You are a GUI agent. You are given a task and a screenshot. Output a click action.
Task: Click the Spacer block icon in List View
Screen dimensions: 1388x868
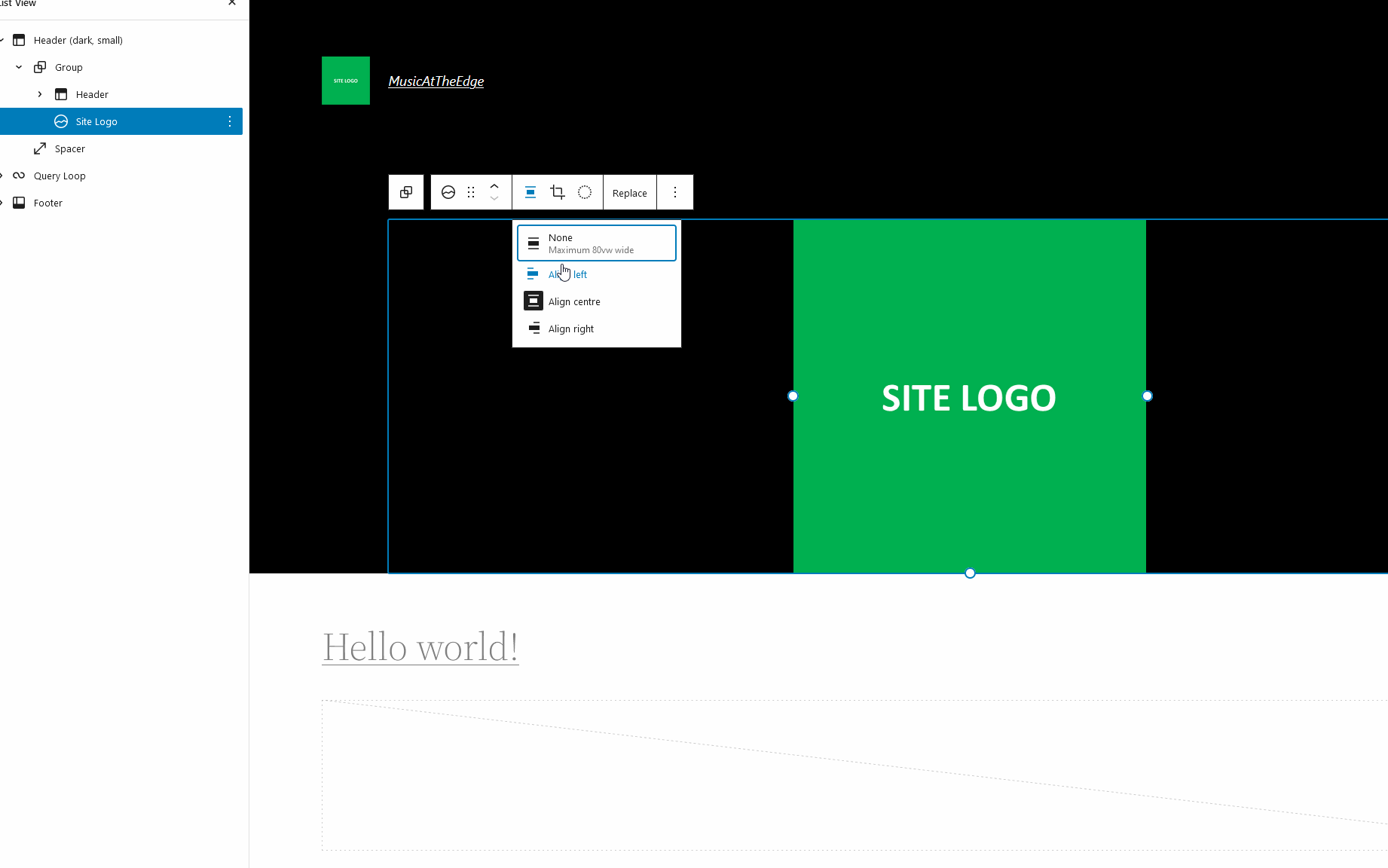(41, 148)
